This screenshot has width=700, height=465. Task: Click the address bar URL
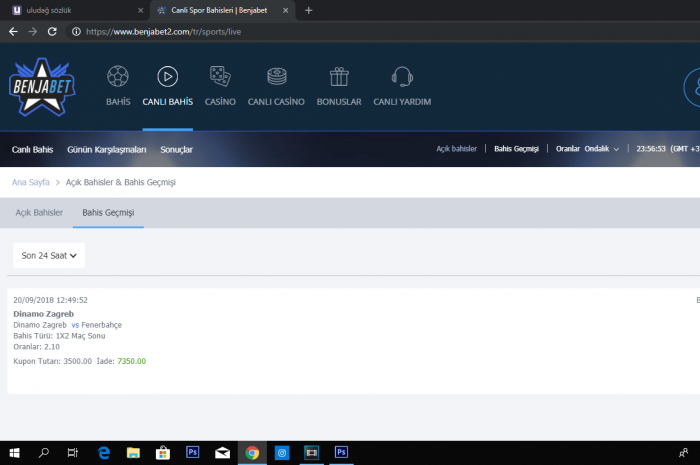point(163,32)
